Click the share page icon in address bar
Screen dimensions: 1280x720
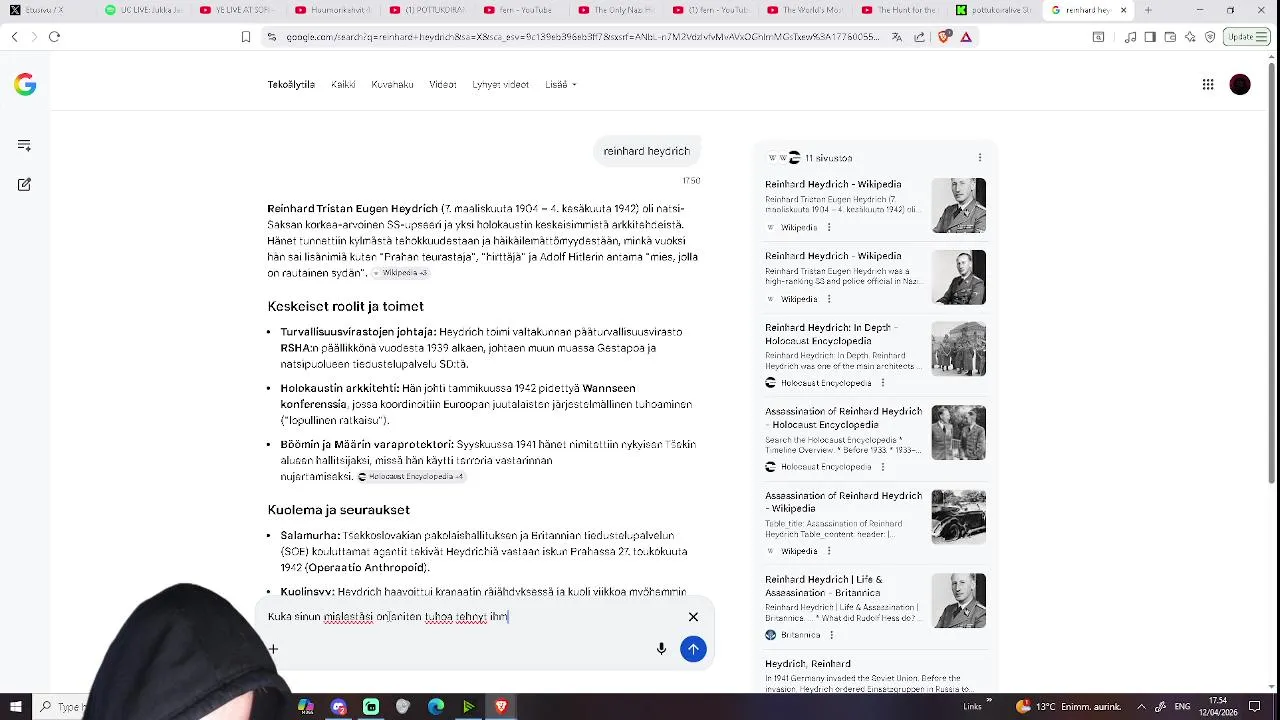tap(920, 37)
